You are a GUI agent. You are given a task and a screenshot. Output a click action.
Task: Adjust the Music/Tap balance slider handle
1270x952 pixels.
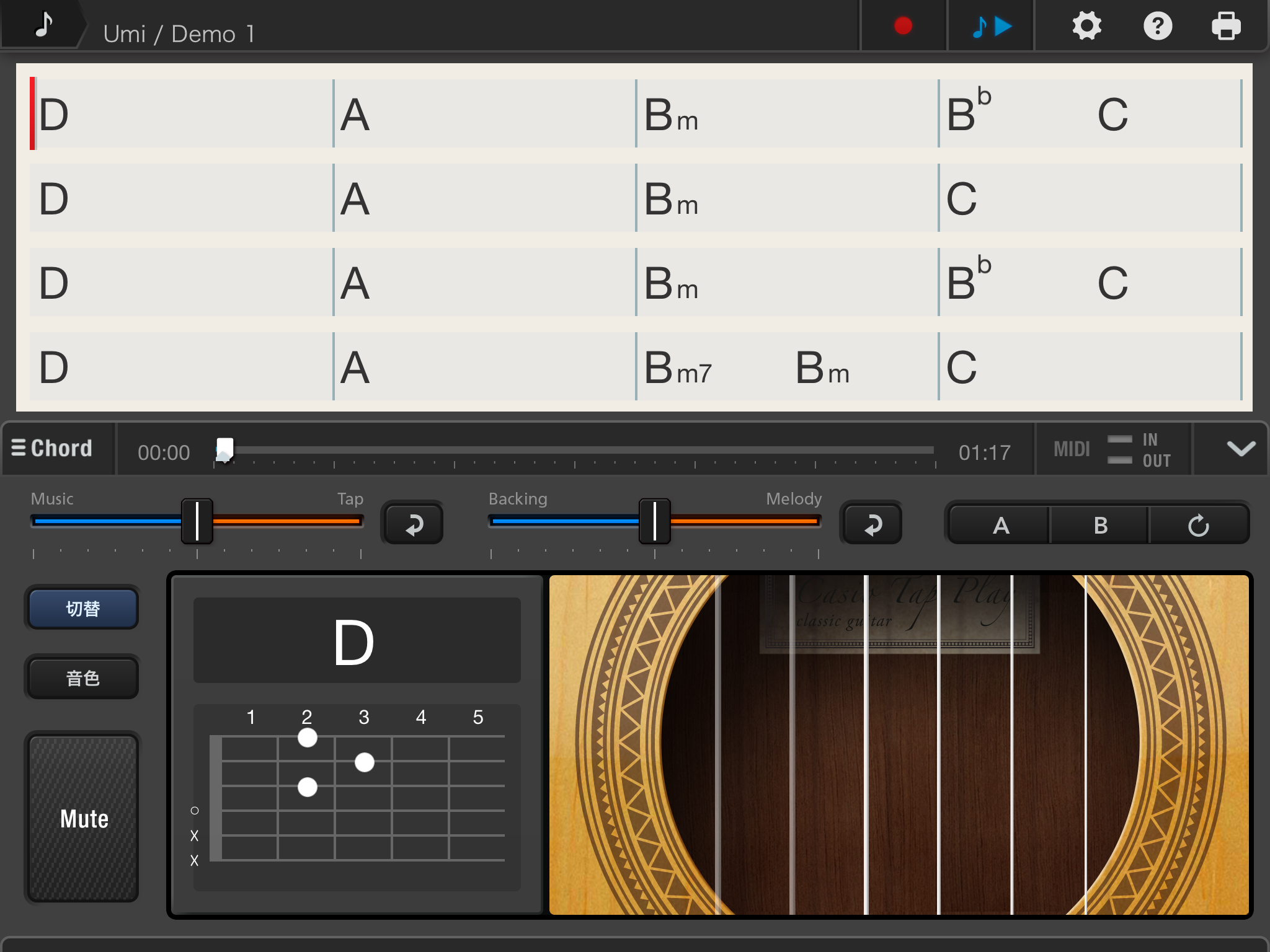coord(197,521)
